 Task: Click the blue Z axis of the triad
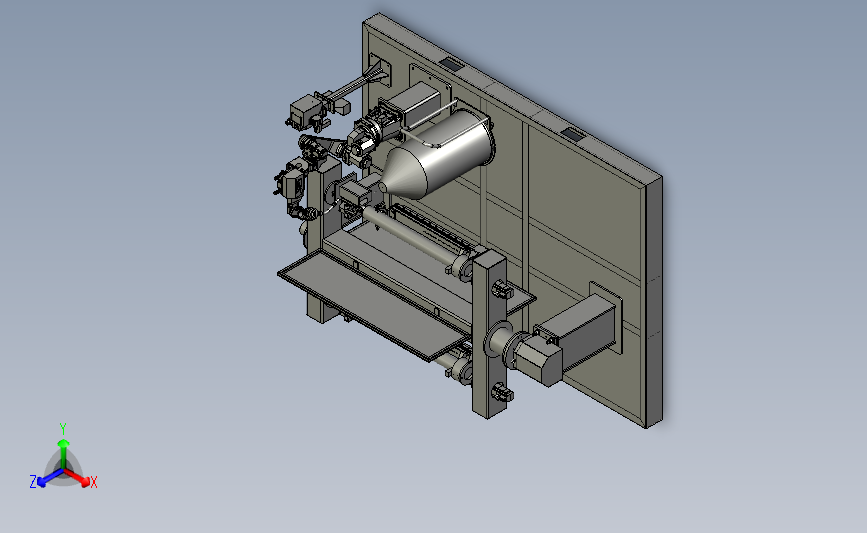click(49, 478)
